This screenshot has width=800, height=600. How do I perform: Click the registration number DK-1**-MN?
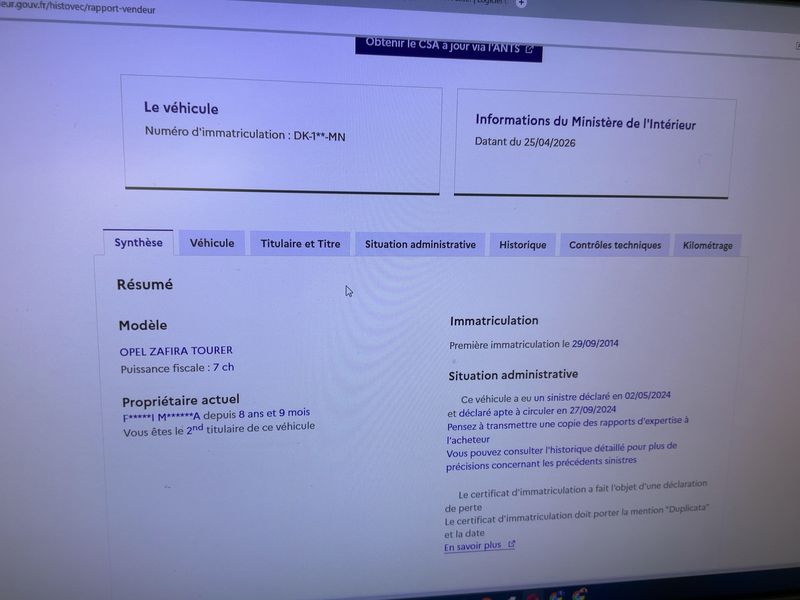319,136
